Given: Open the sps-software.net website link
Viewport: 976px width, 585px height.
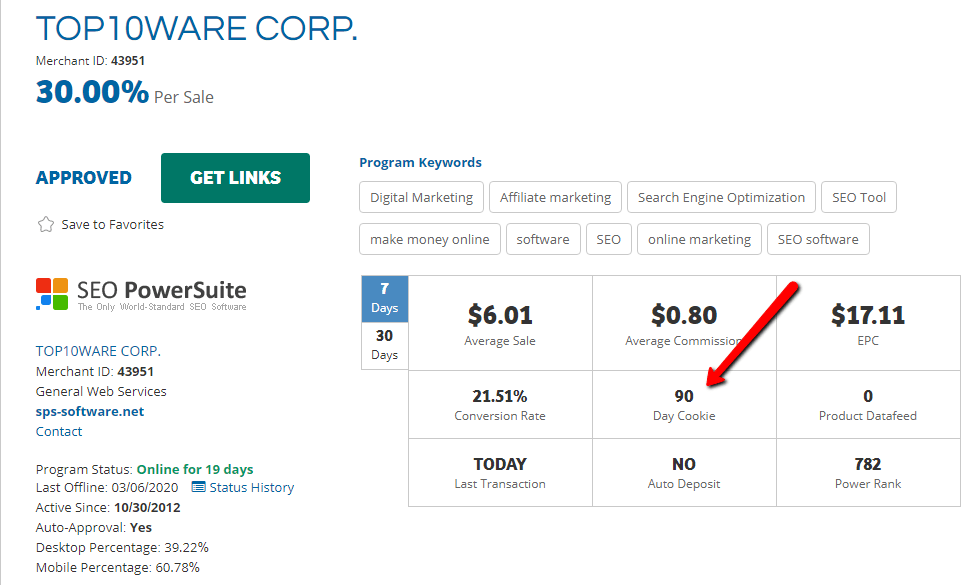Looking at the screenshot, I should click(90, 411).
